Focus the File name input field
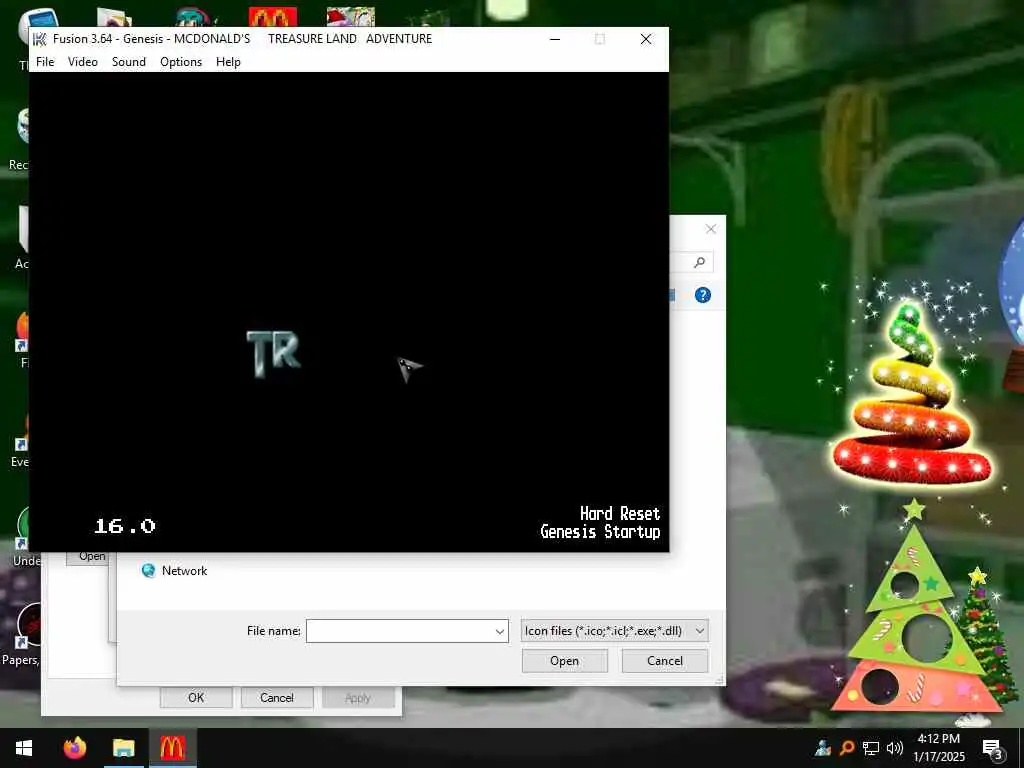This screenshot has width=1024, height=768. (x=400, y=631)
